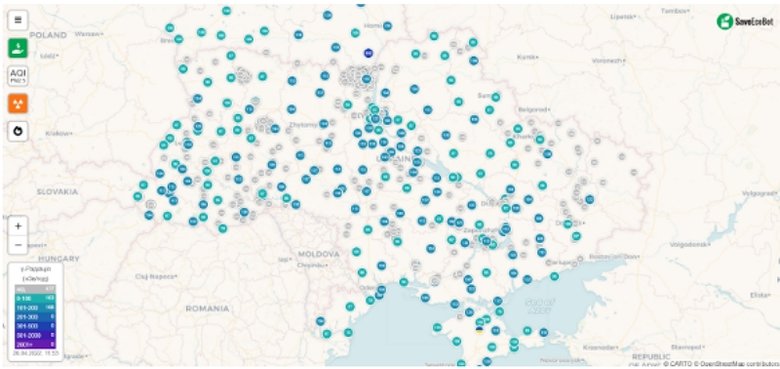The width and height of the screenshot is (780, 369).
Task: Click the Rostov-on-Don city label
Action: pyautogui.click(x=613, y=256)
